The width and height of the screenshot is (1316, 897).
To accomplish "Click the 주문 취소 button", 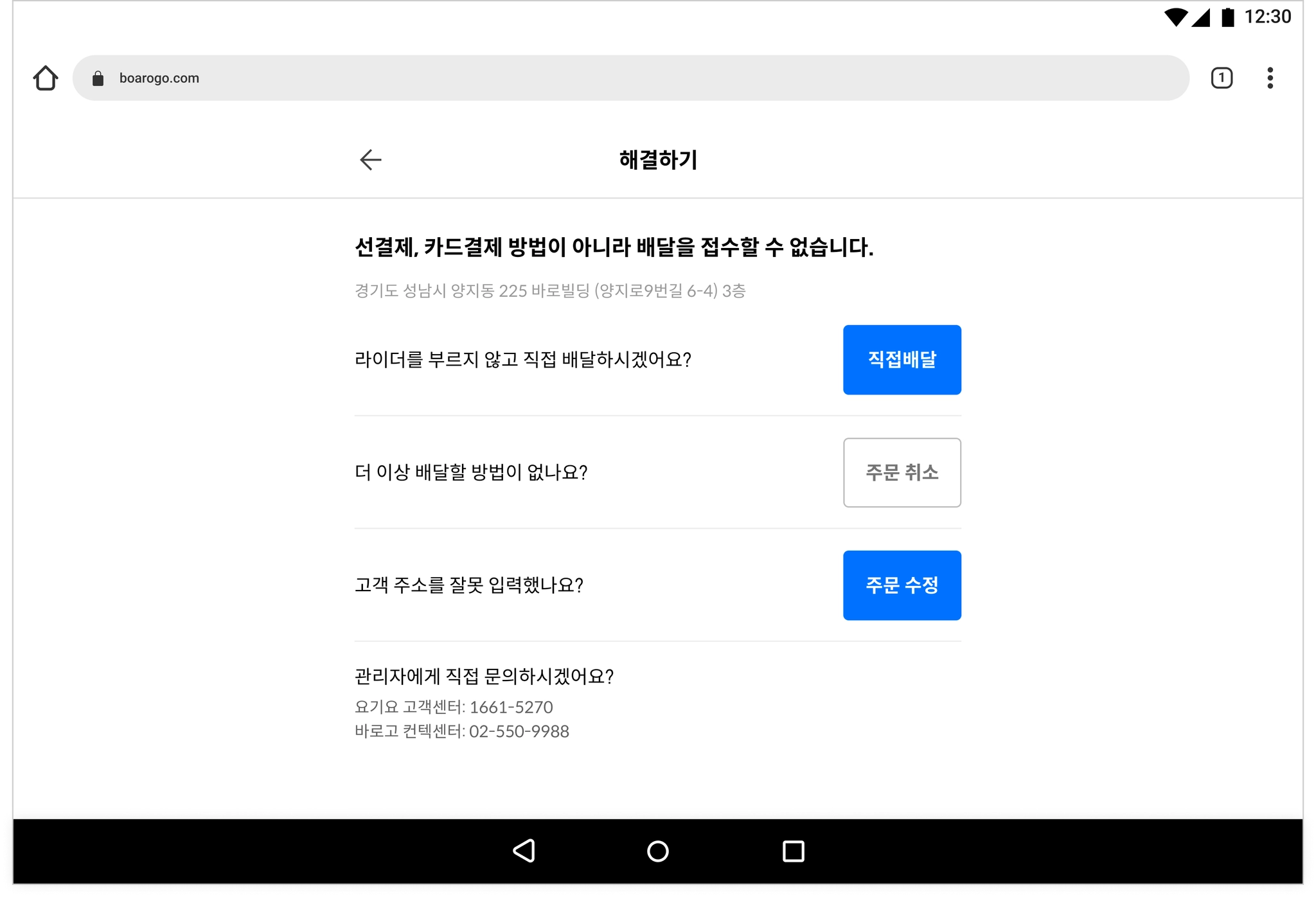I will (902, 473).
